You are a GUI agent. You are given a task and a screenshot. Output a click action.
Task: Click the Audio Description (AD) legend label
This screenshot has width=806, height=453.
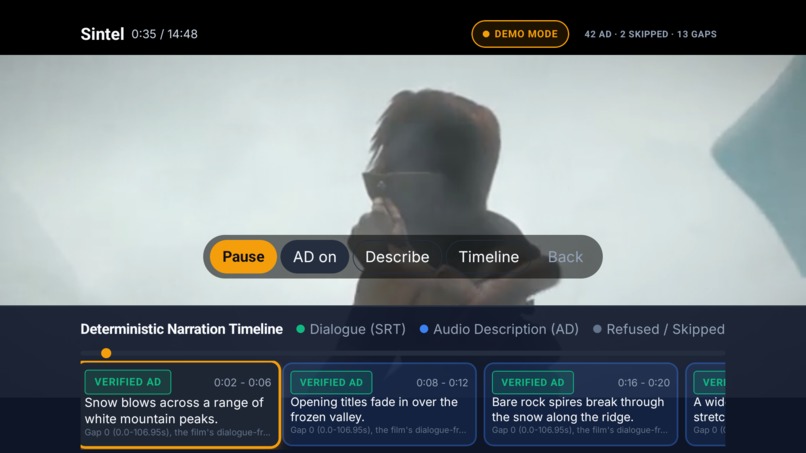506,329
